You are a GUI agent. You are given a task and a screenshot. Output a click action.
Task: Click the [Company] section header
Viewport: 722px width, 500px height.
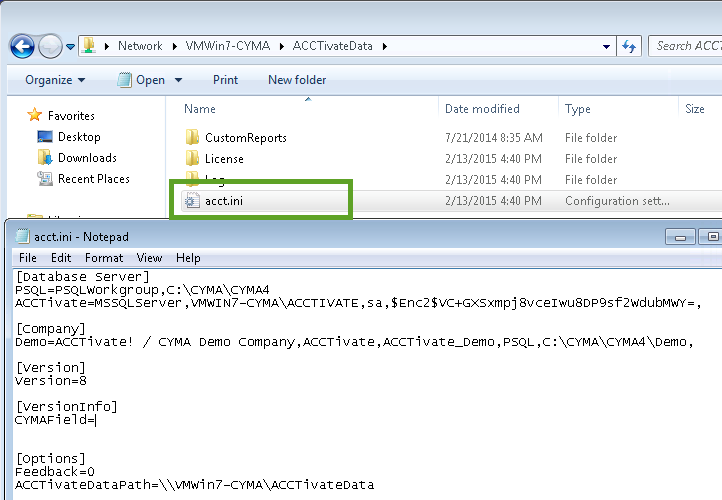pos(51,329)
